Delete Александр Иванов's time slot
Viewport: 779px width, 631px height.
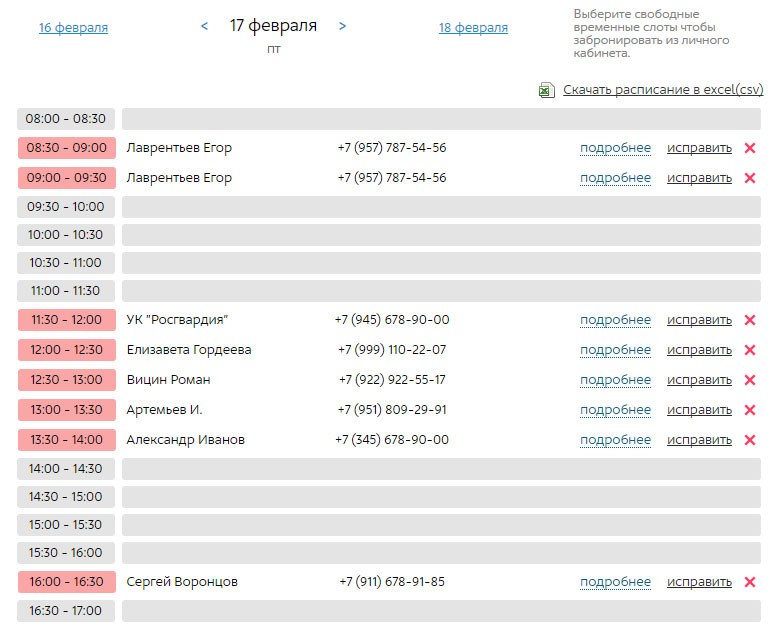(x=750, y=440)
